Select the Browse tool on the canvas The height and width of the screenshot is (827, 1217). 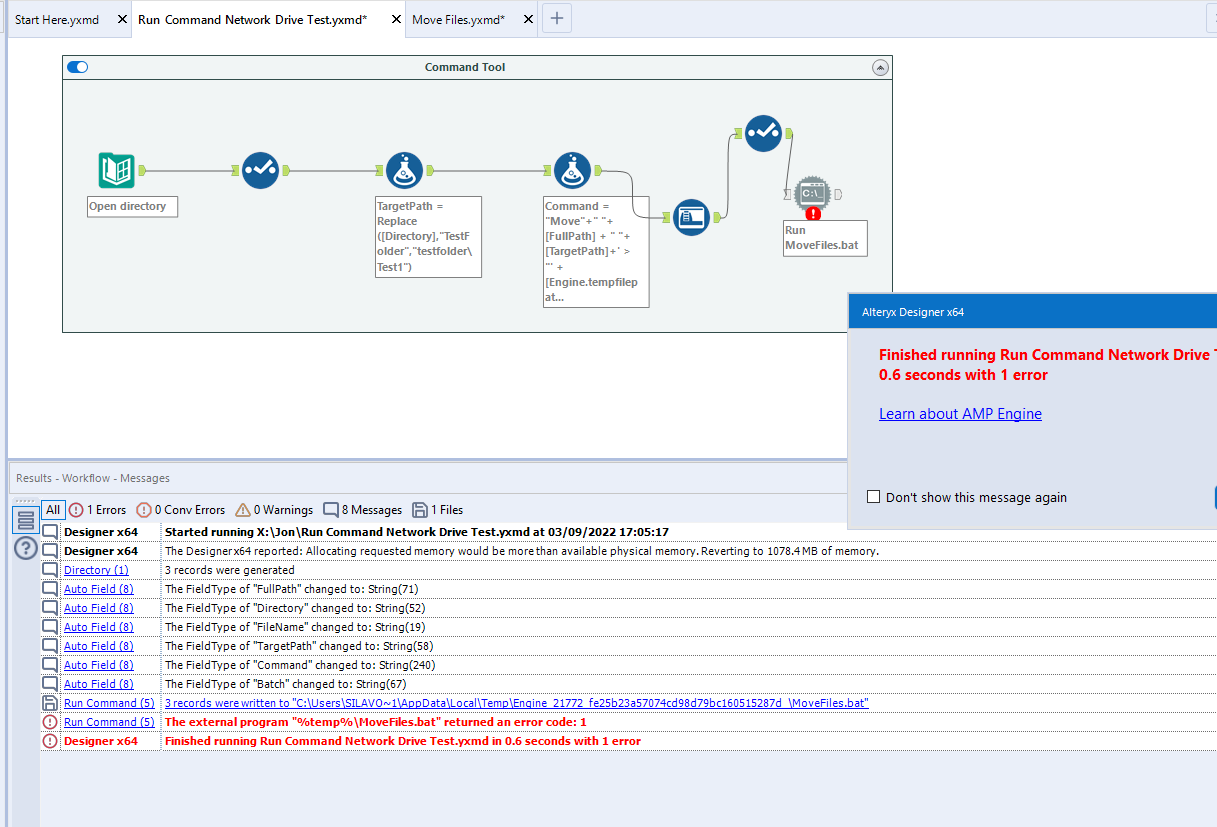click(691, 217)
